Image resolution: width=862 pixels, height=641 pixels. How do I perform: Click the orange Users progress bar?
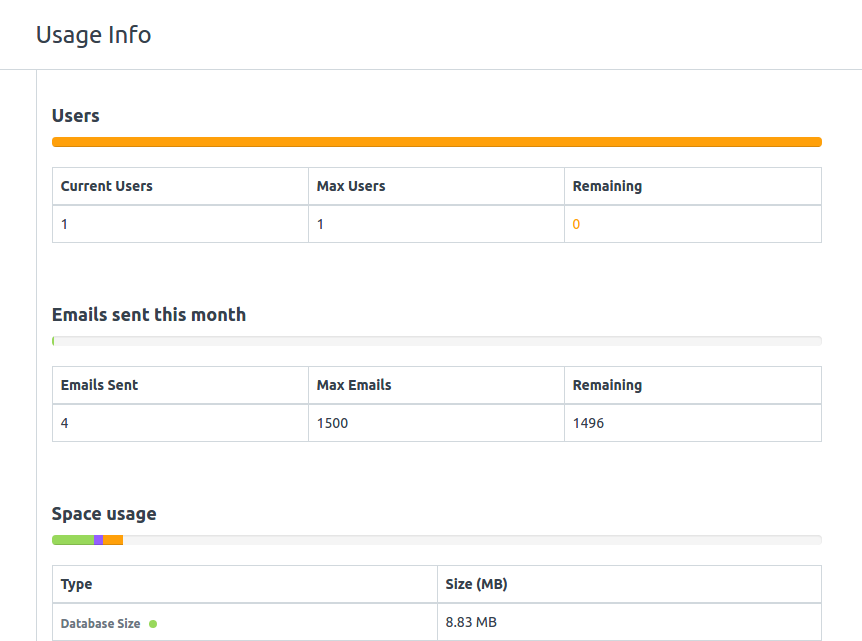[436, 142]
